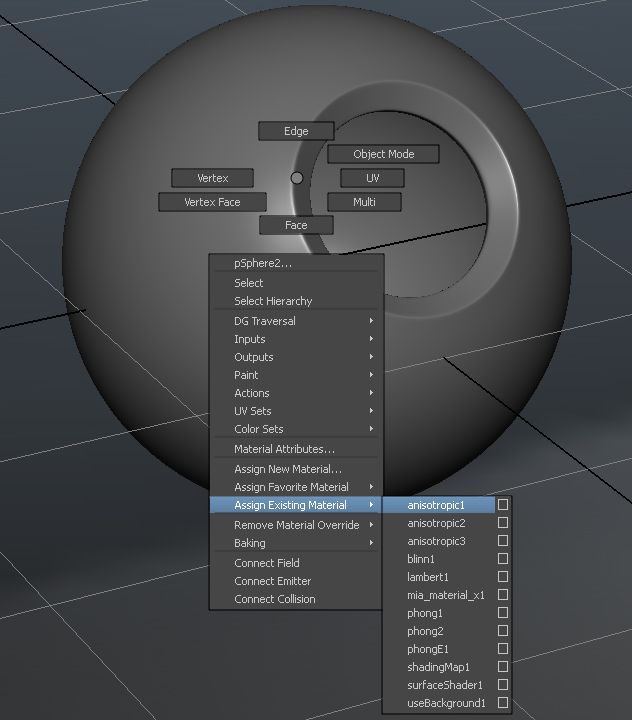Screen dimensions: 632x720
Task: Assign the surfaceShader1 material
Action: point(439,685)
